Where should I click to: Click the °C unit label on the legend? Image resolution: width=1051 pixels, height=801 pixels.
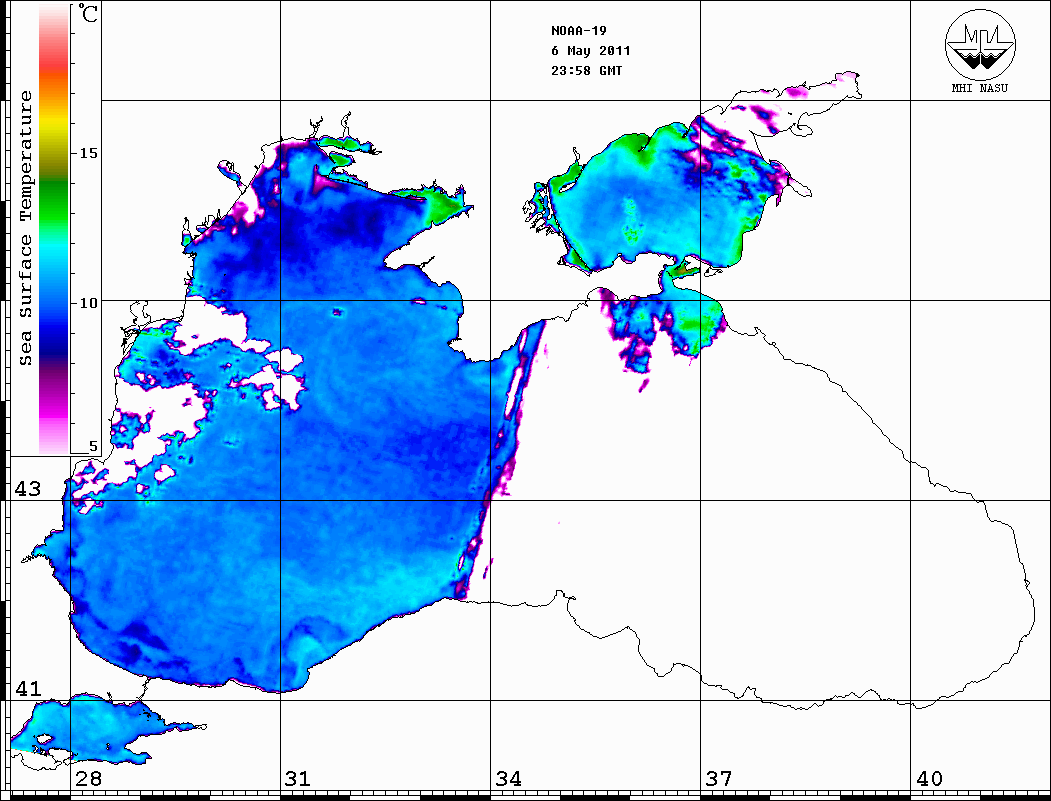(88, 13)
